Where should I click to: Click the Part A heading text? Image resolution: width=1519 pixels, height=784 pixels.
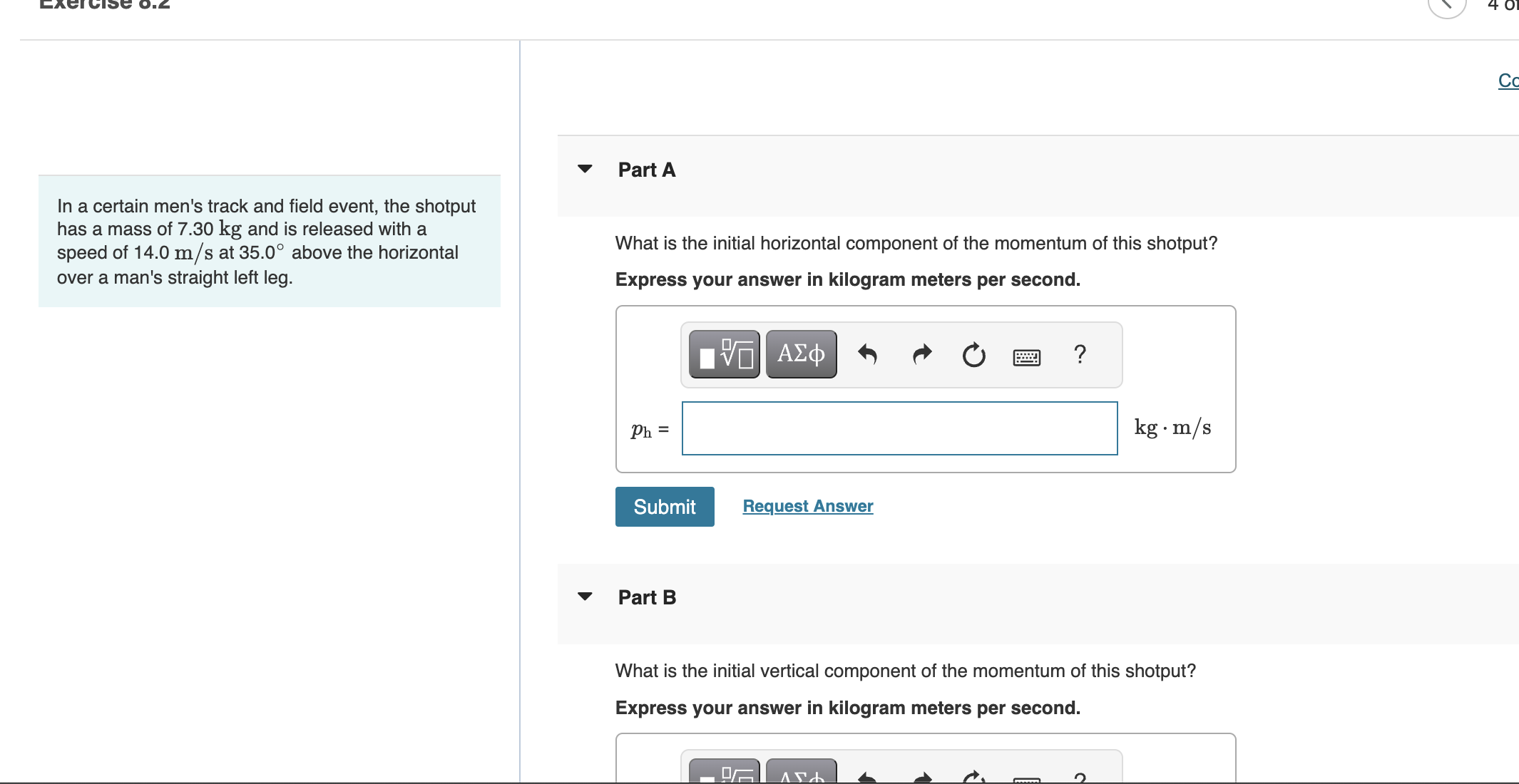(646, 170)
